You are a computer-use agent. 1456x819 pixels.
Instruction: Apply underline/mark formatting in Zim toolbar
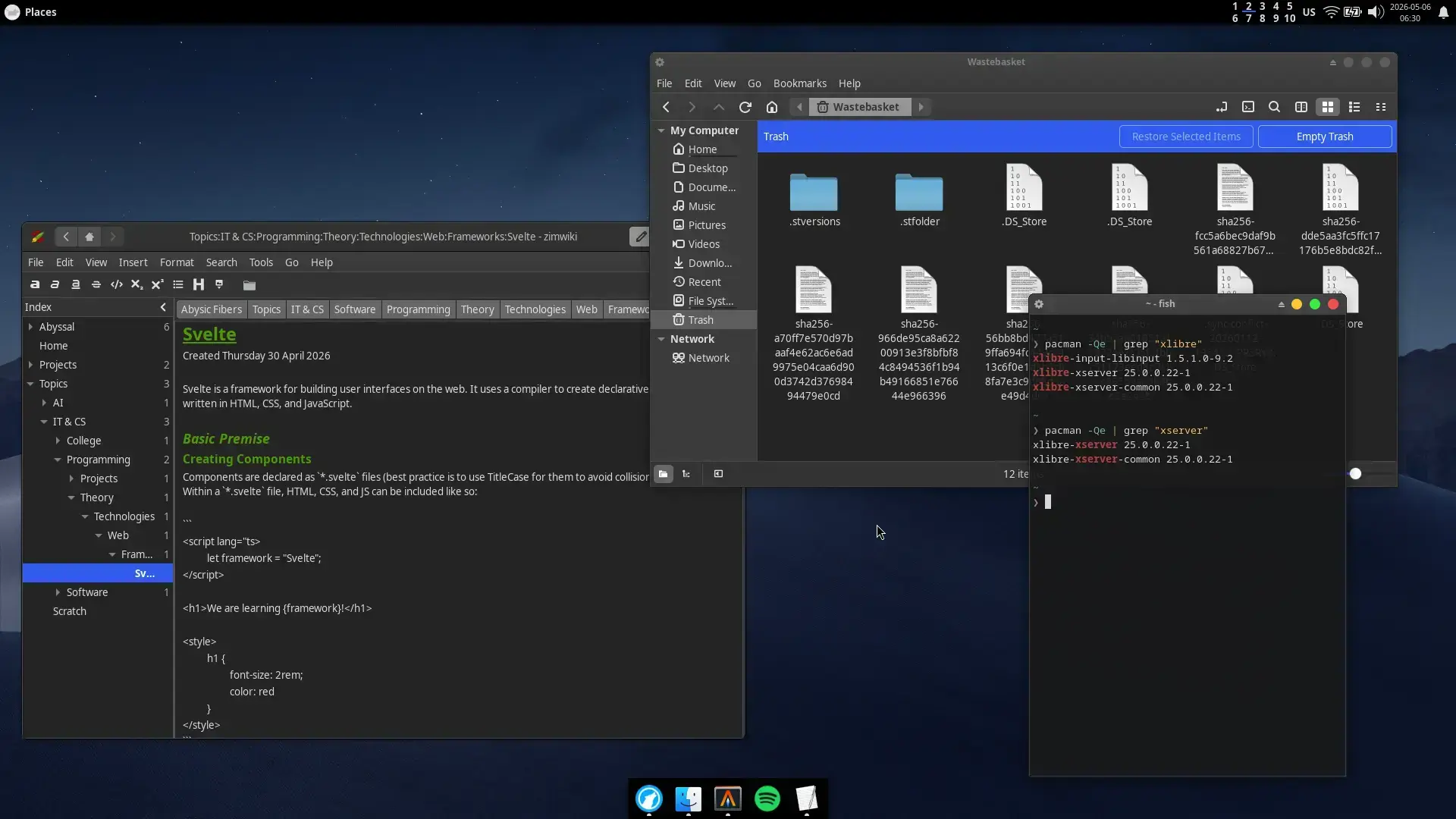[x=75, y=284]
